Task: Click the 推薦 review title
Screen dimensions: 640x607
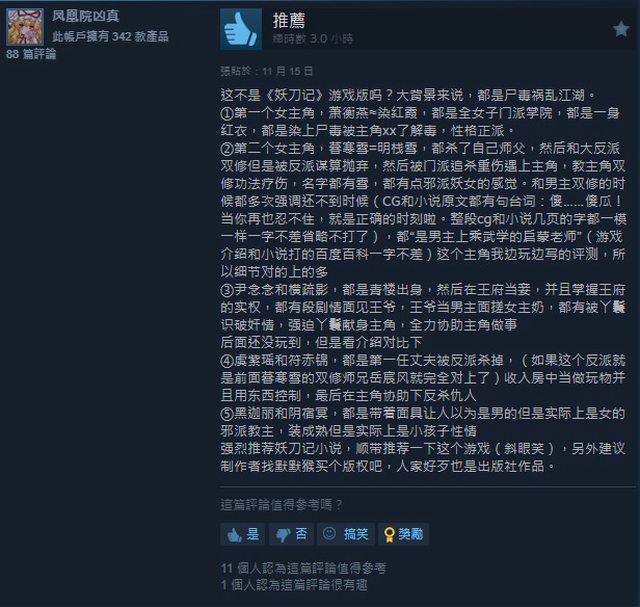Action: [x=289, y=20]
